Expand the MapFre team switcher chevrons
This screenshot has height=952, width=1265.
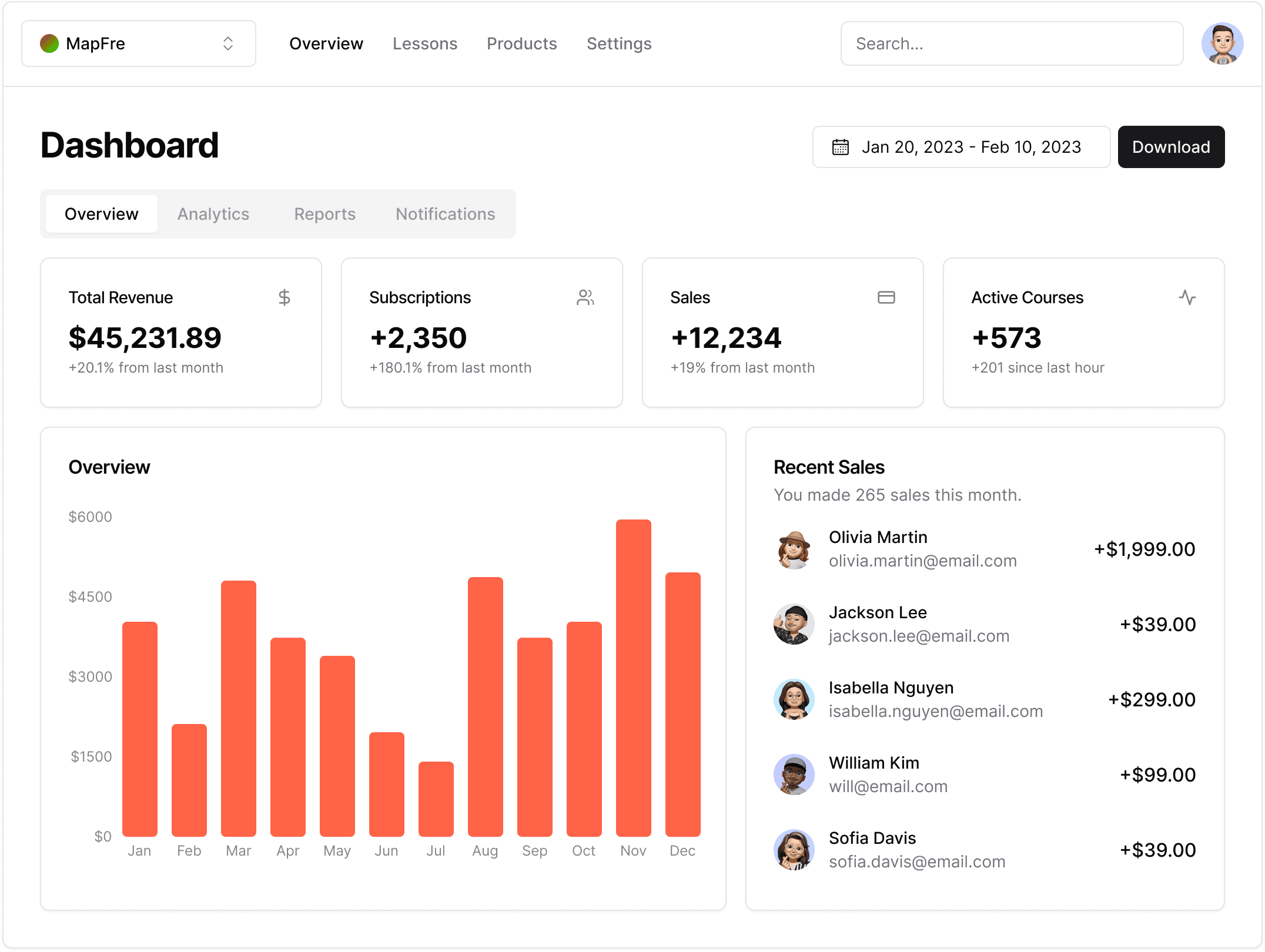tap(228, 43)
